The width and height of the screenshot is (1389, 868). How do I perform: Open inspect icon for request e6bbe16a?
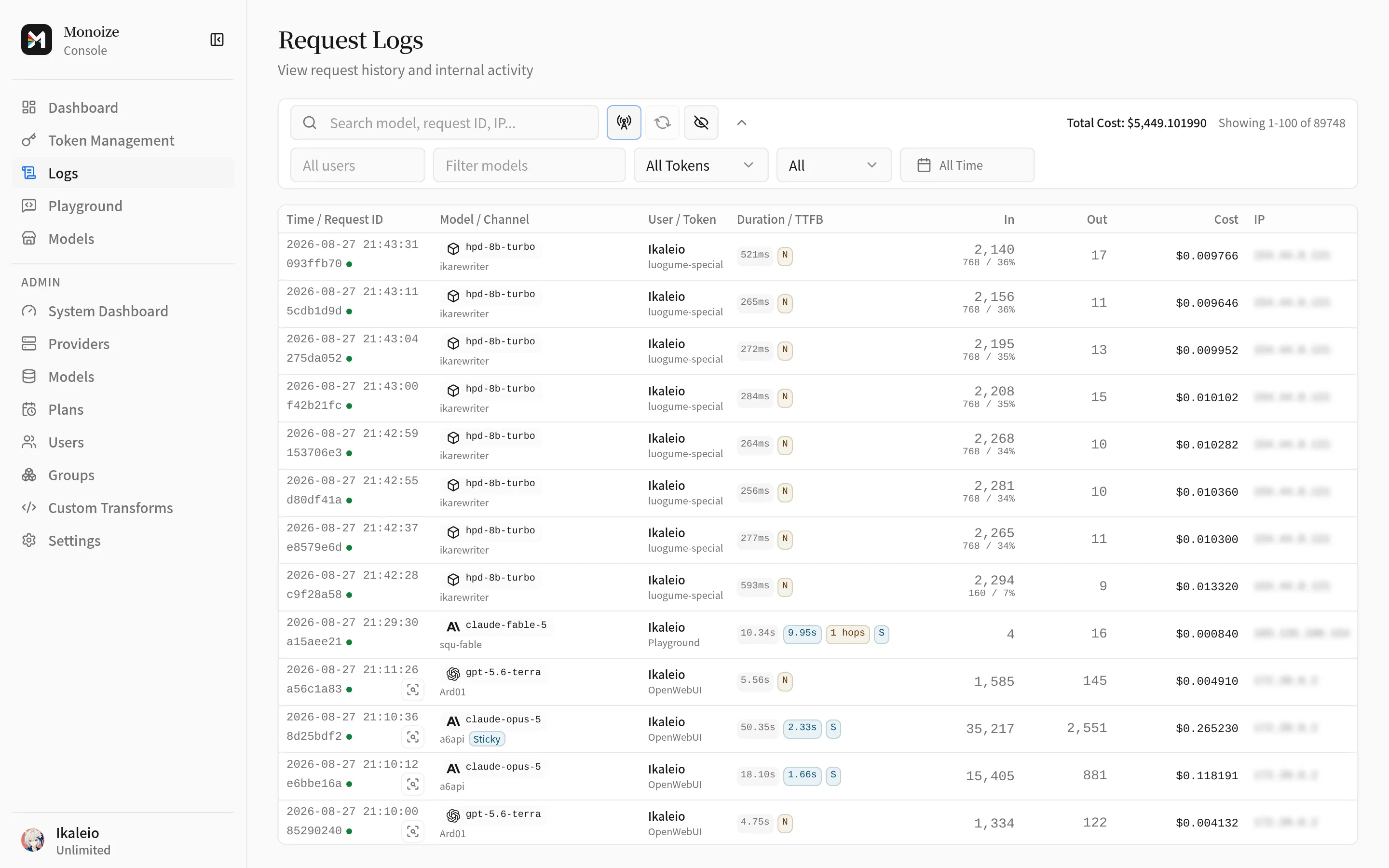pos(413,784)
